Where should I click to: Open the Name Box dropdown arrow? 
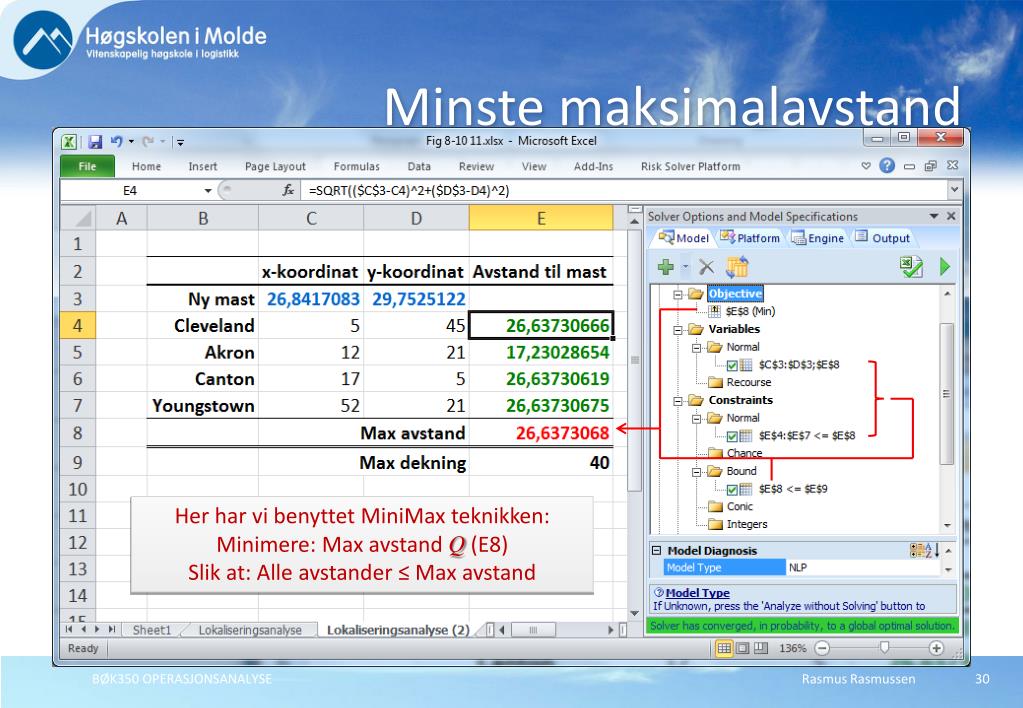click(207, 191)
